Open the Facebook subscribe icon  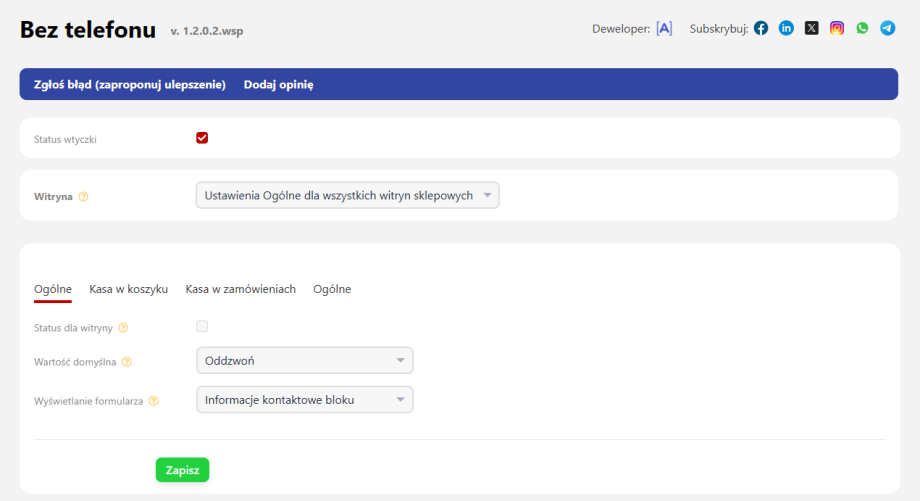(x=761, y=28)
